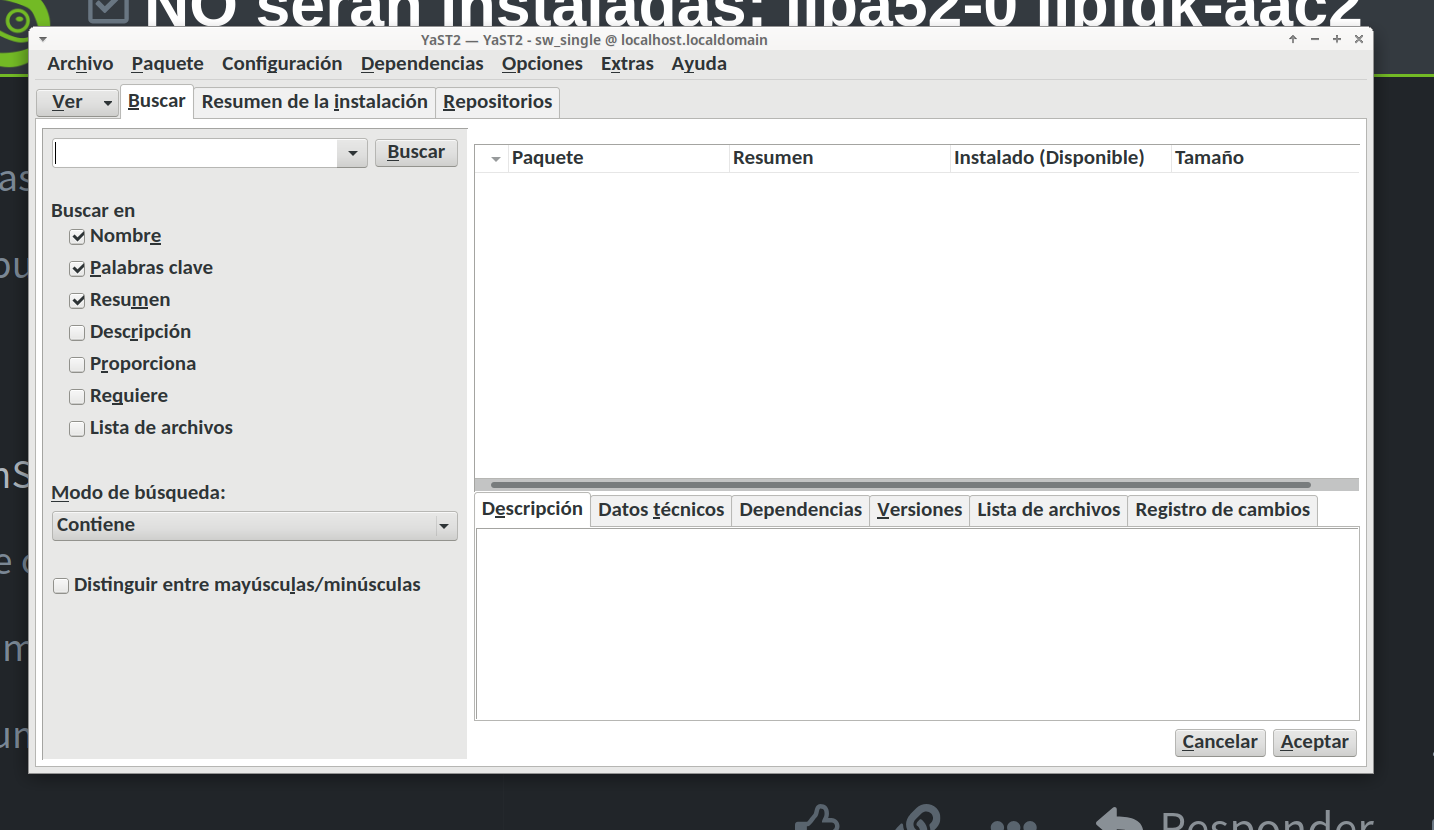Expand the Modo de búsqueda Contiene dropdown
The width and height of the screenshot is (1434, 830).
(x=444, y=526)
